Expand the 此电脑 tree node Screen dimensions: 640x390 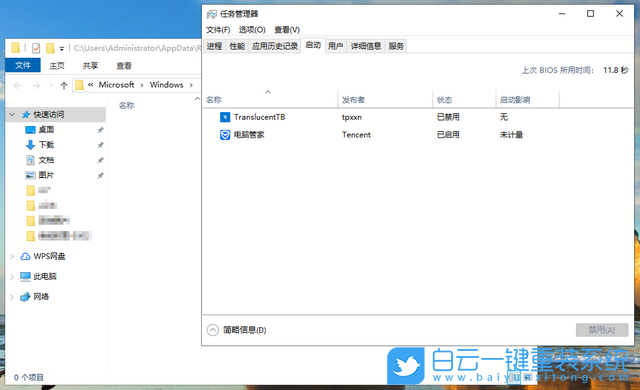pyautogui.click(x=12, y=277)
